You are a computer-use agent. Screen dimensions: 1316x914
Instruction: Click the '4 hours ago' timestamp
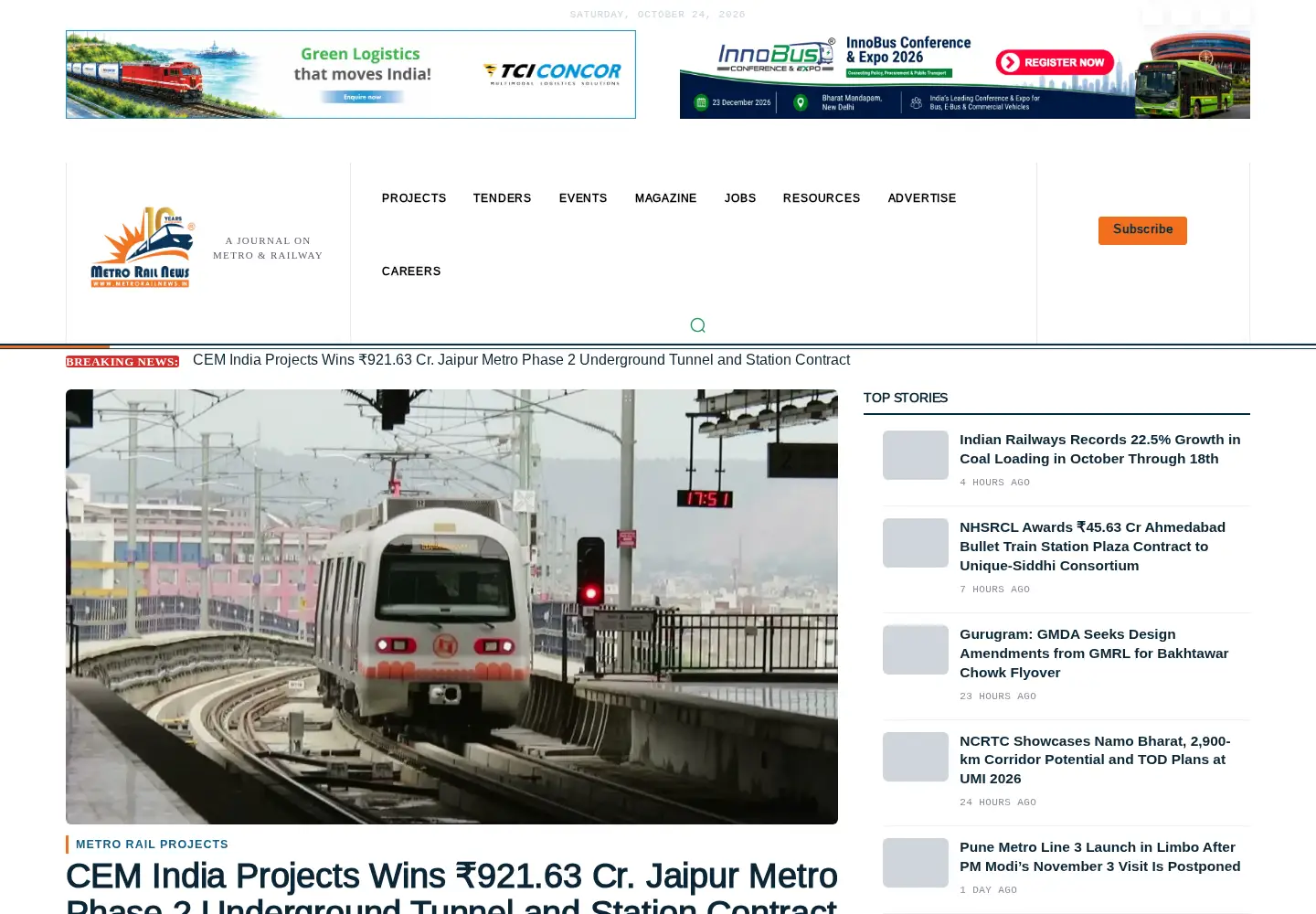point(994,483)
